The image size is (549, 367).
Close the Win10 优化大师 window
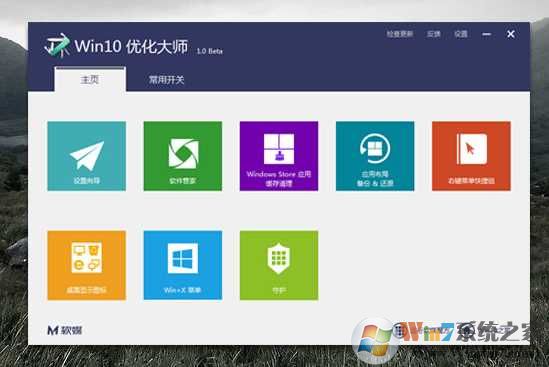pyautogui.click(x=511, y=34)
